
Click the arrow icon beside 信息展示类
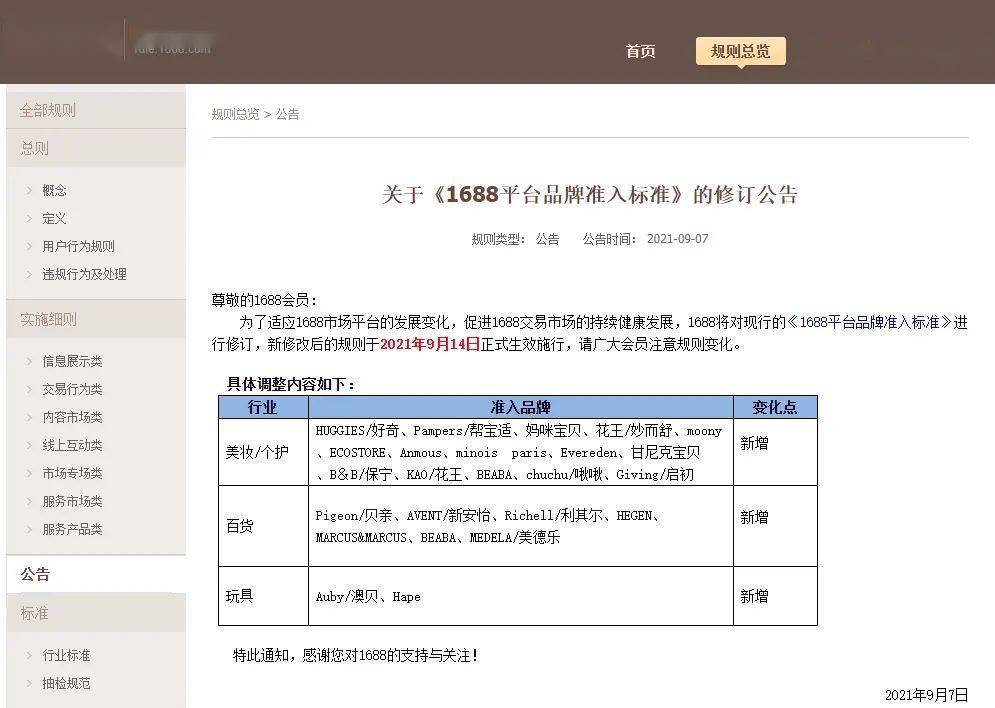pos(29,361)
